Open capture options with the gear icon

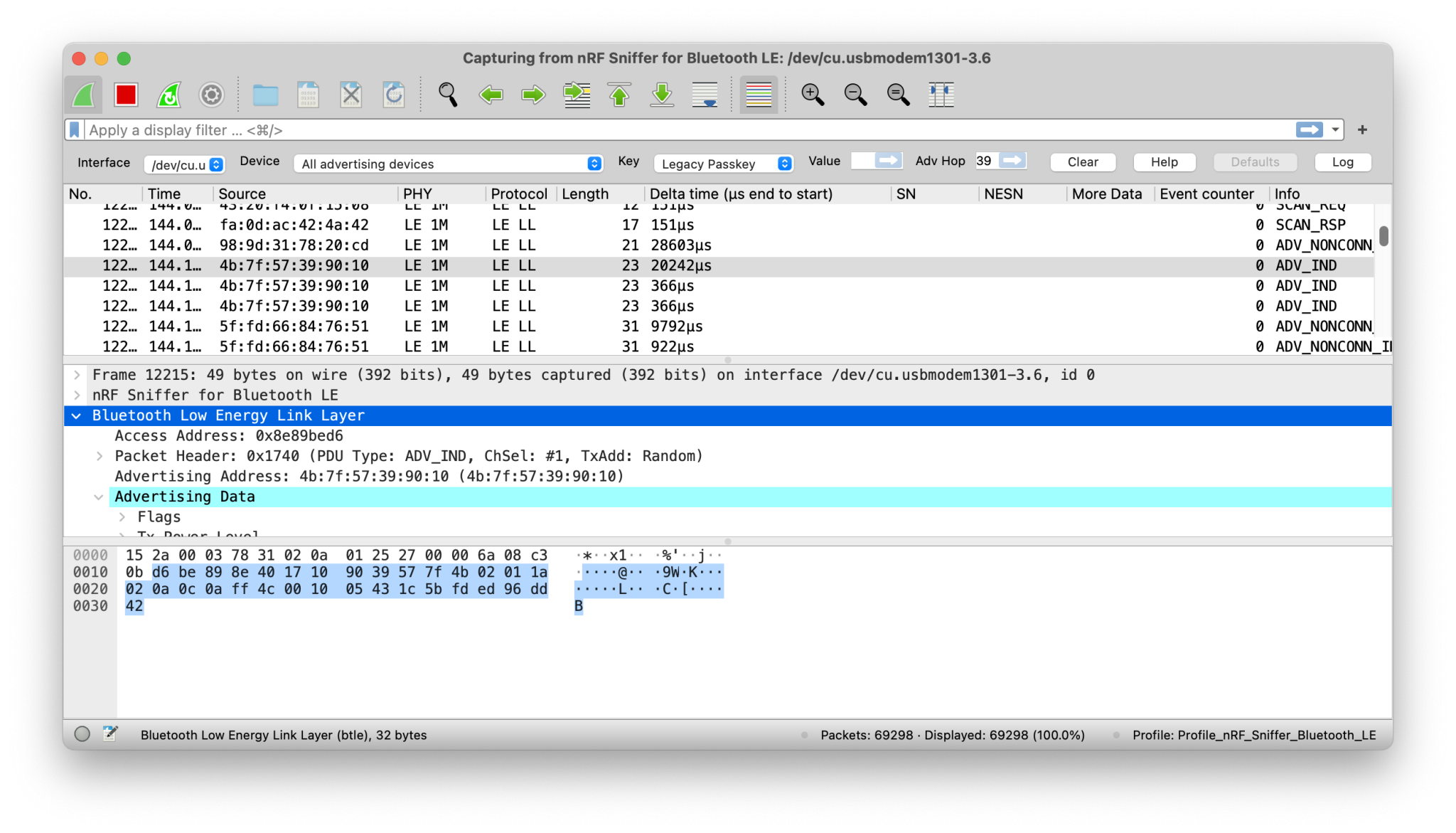[x=211, y=95]
